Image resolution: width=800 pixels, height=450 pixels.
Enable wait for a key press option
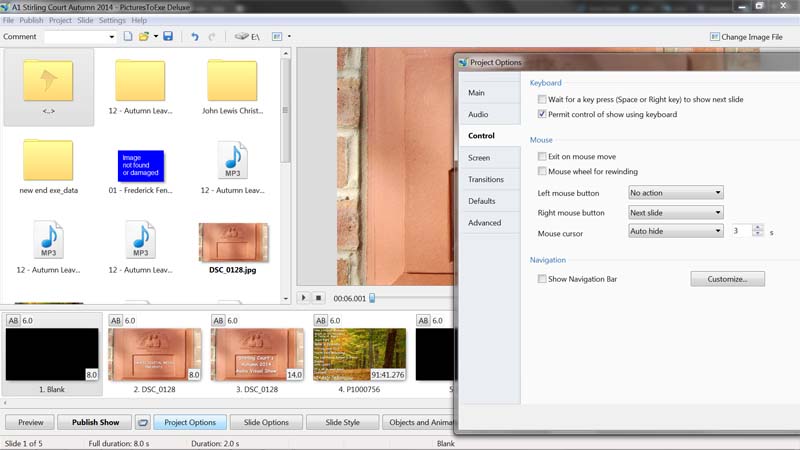pyautogui.click(x=541, y=100)
